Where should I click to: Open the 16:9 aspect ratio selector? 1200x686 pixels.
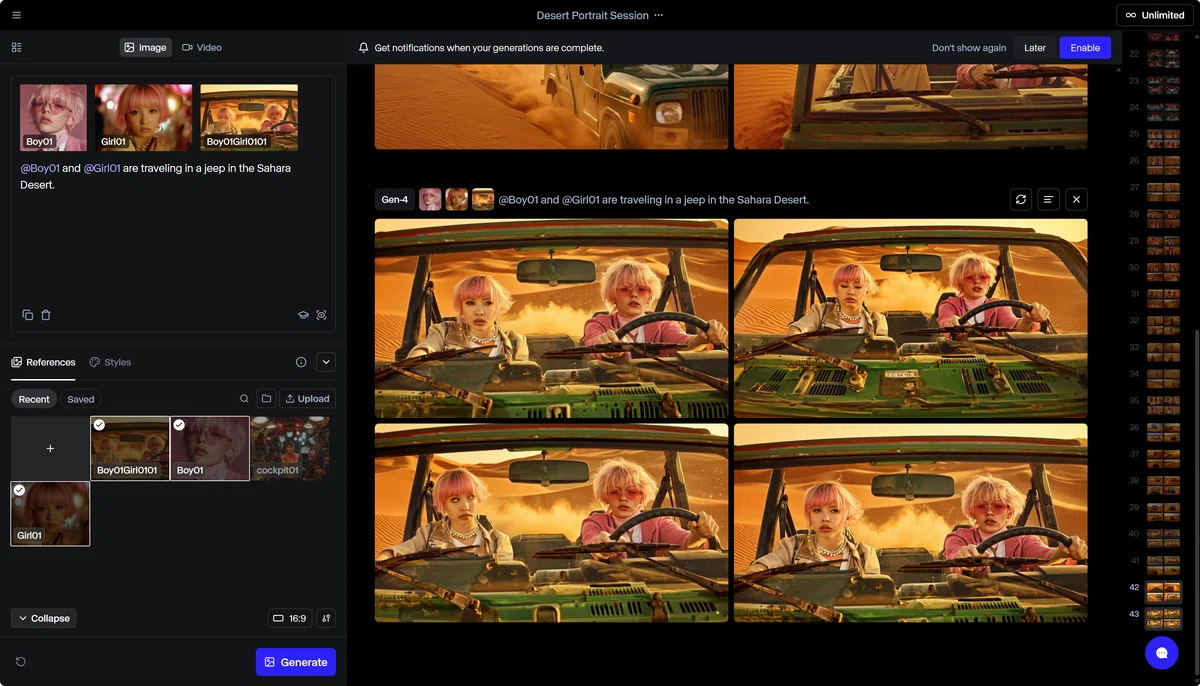(x=290, y=618)
